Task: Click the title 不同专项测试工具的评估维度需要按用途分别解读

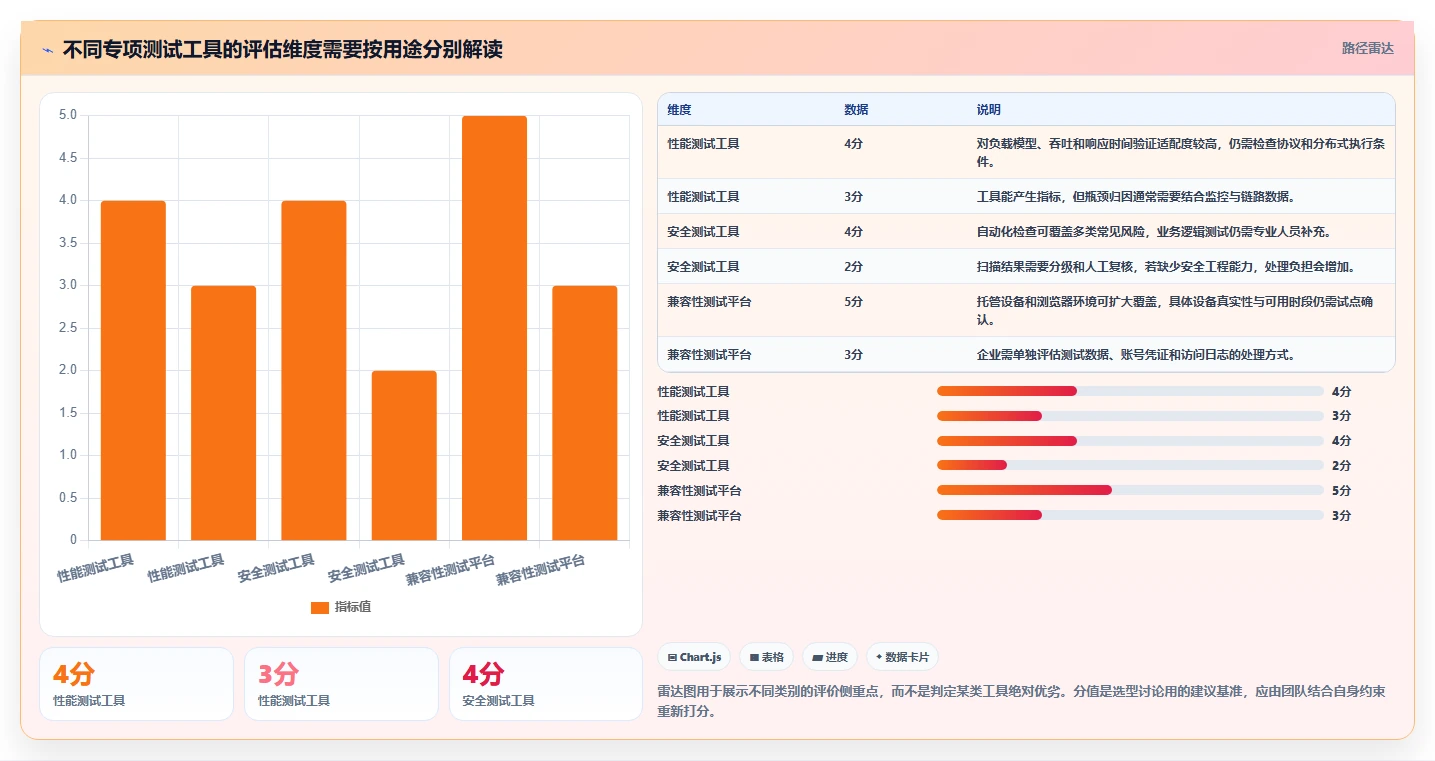Action: point(282,49)
